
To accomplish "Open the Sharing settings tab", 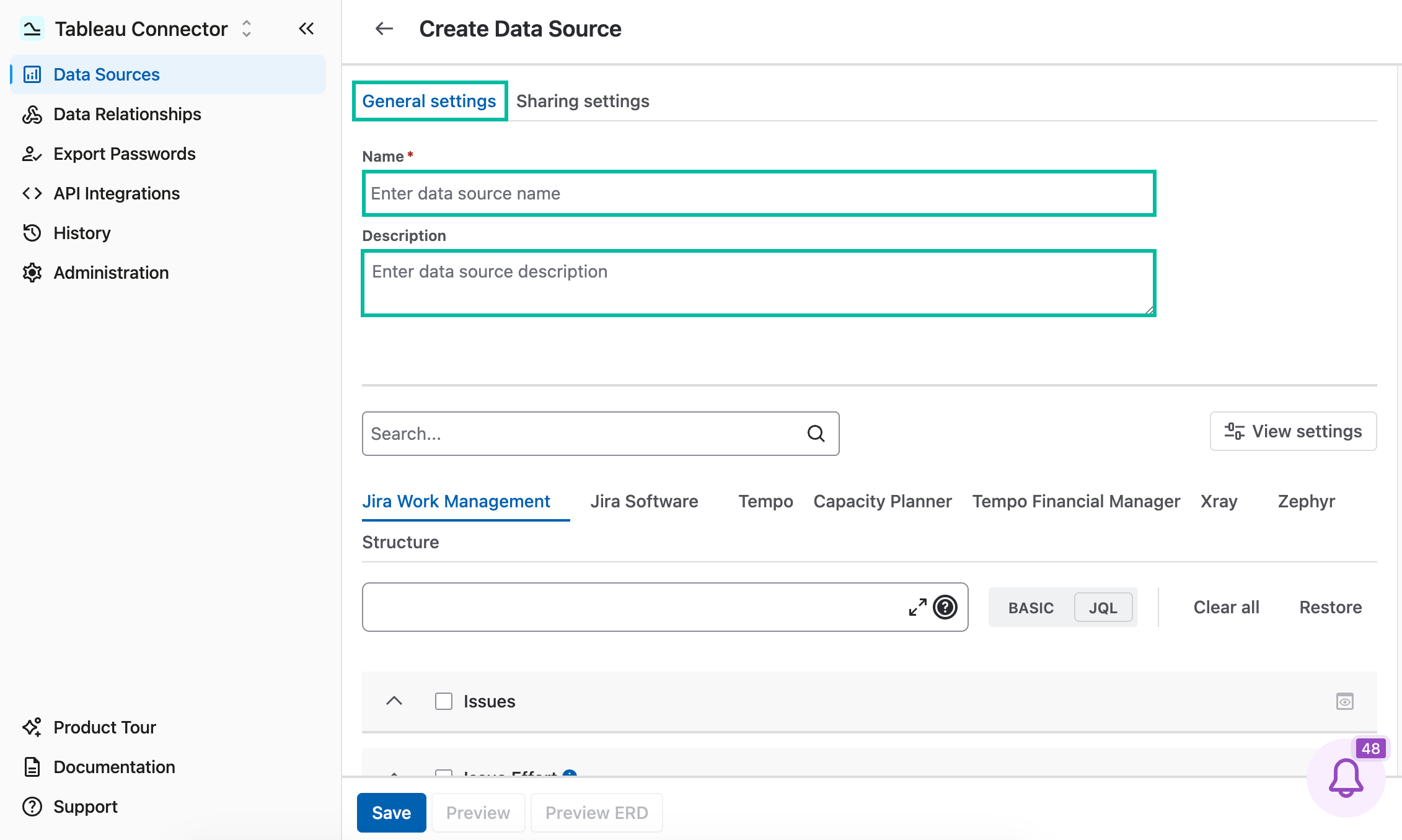I will [583, 101].
